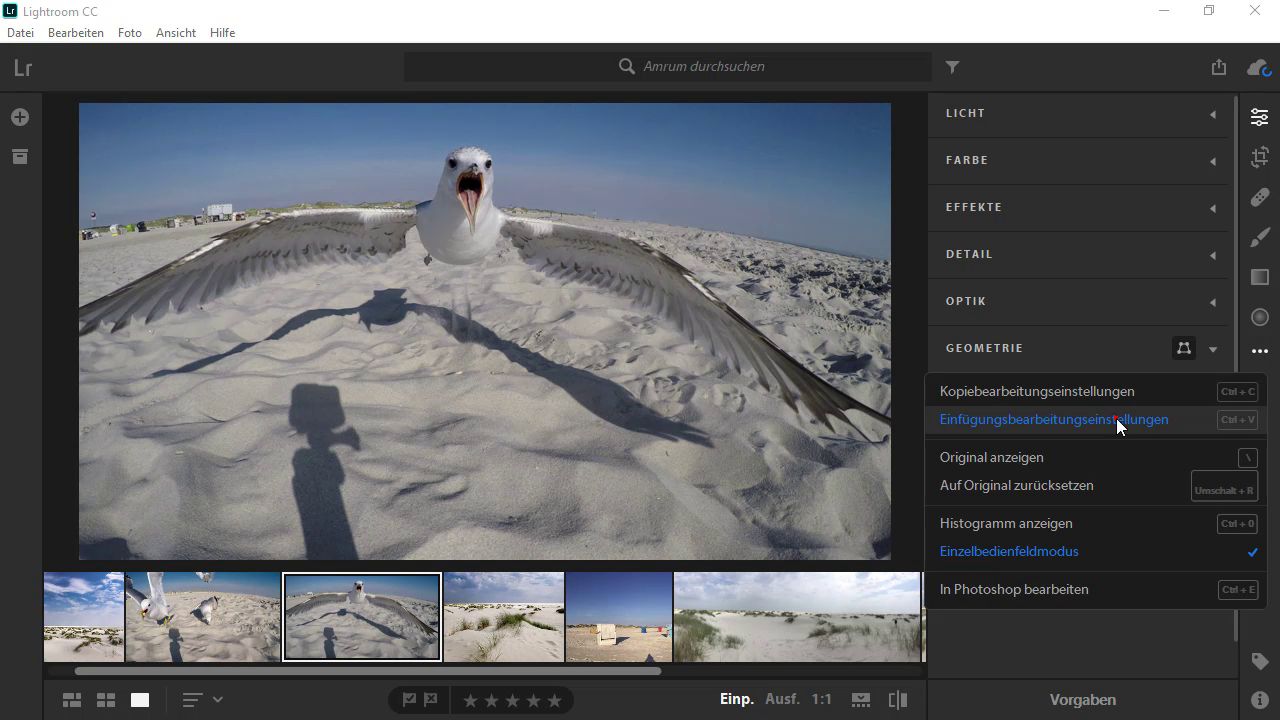The width and height of the screenshot is (1280, 720).
Task: Open the Ansicht menu
Action: 176,33
